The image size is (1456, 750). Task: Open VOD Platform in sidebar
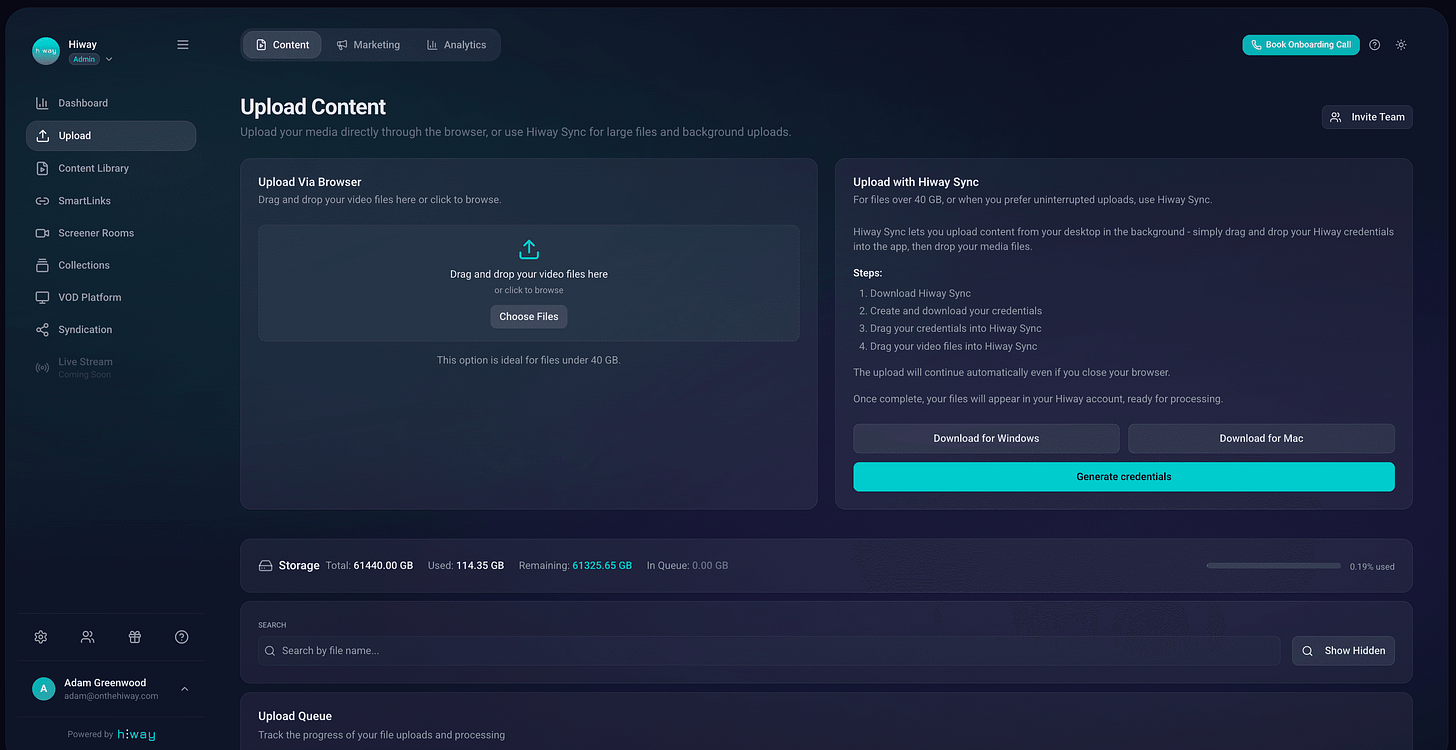(111, 297)
